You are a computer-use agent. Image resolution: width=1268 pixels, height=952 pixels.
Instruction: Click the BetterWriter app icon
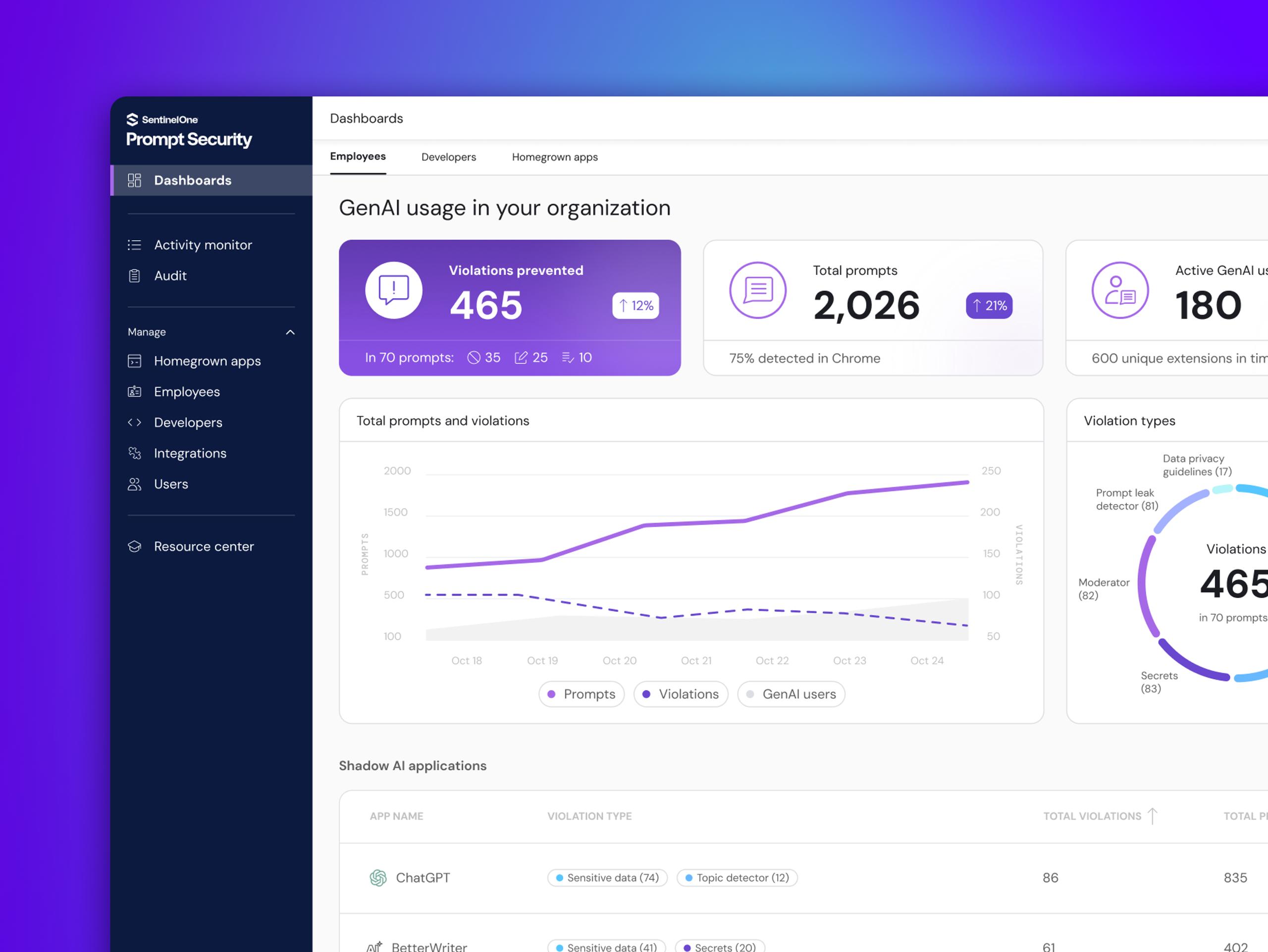point(374,947)
